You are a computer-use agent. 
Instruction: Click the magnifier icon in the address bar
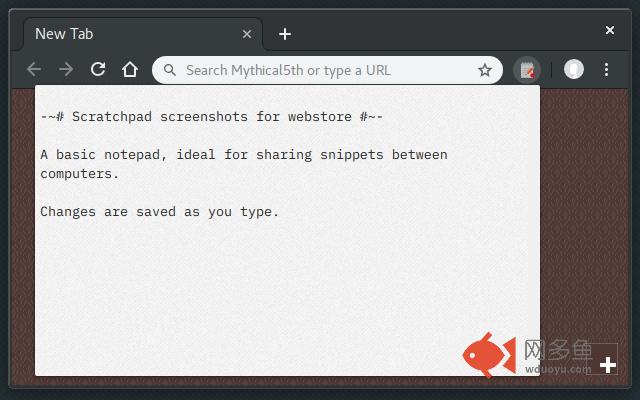click(x=170, y=70)
